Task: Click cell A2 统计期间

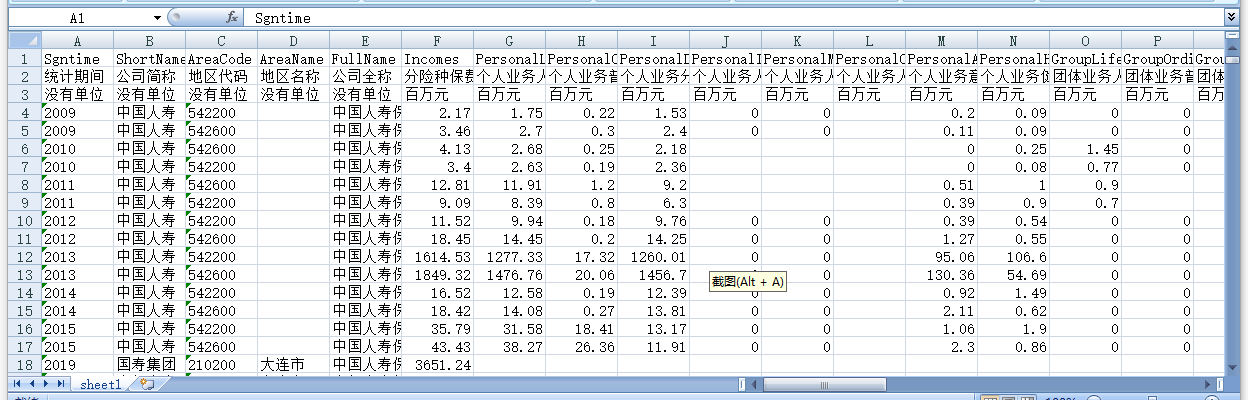Action: click(78, 77)
